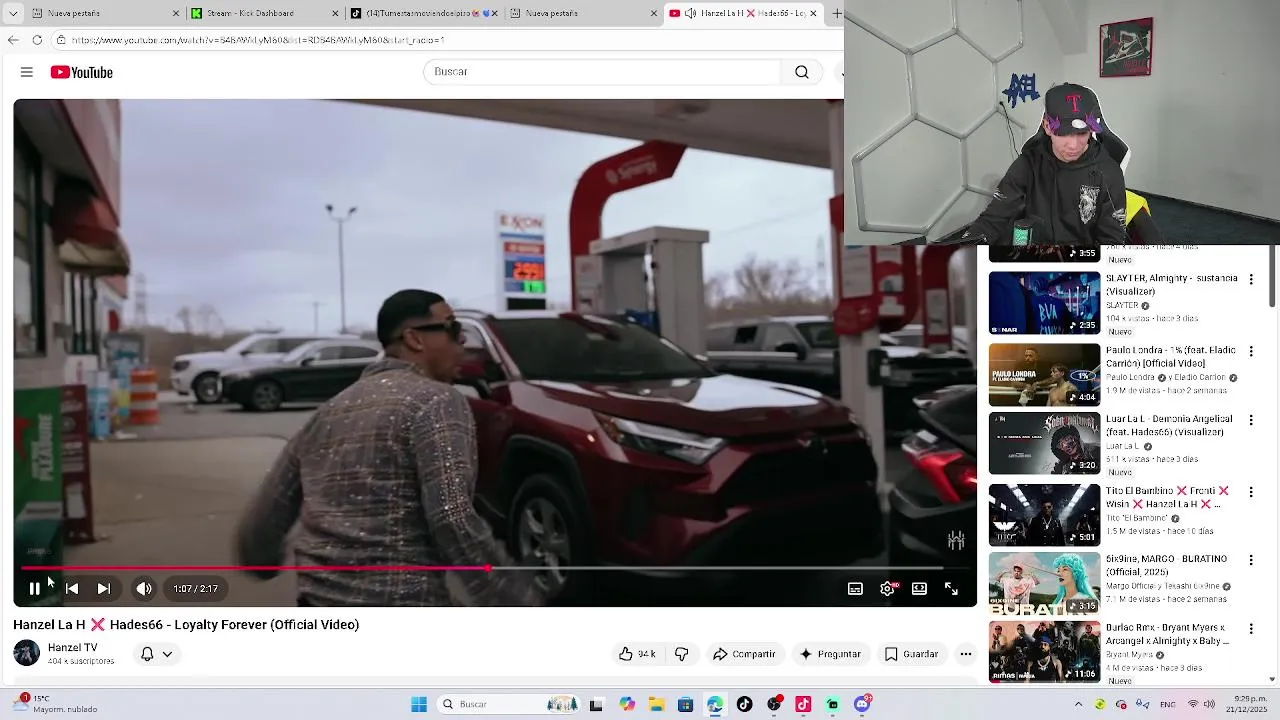1280x720 pixels.
Task: Open Copilot from the taskbar
Action: [627, 704]
